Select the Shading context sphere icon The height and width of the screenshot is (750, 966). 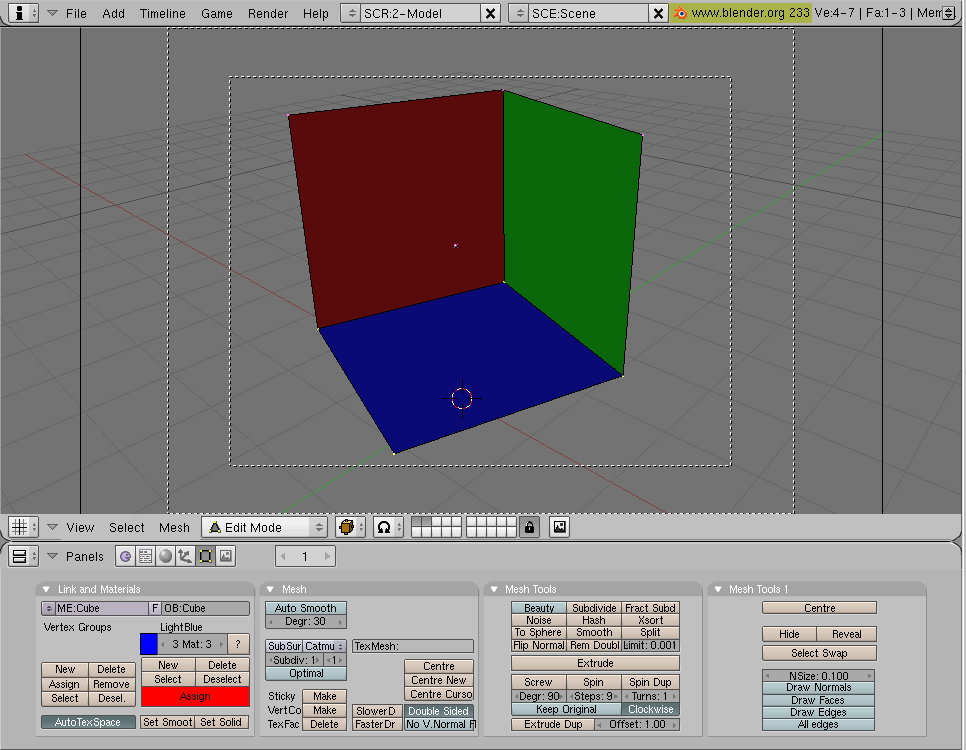coord(165,556)
